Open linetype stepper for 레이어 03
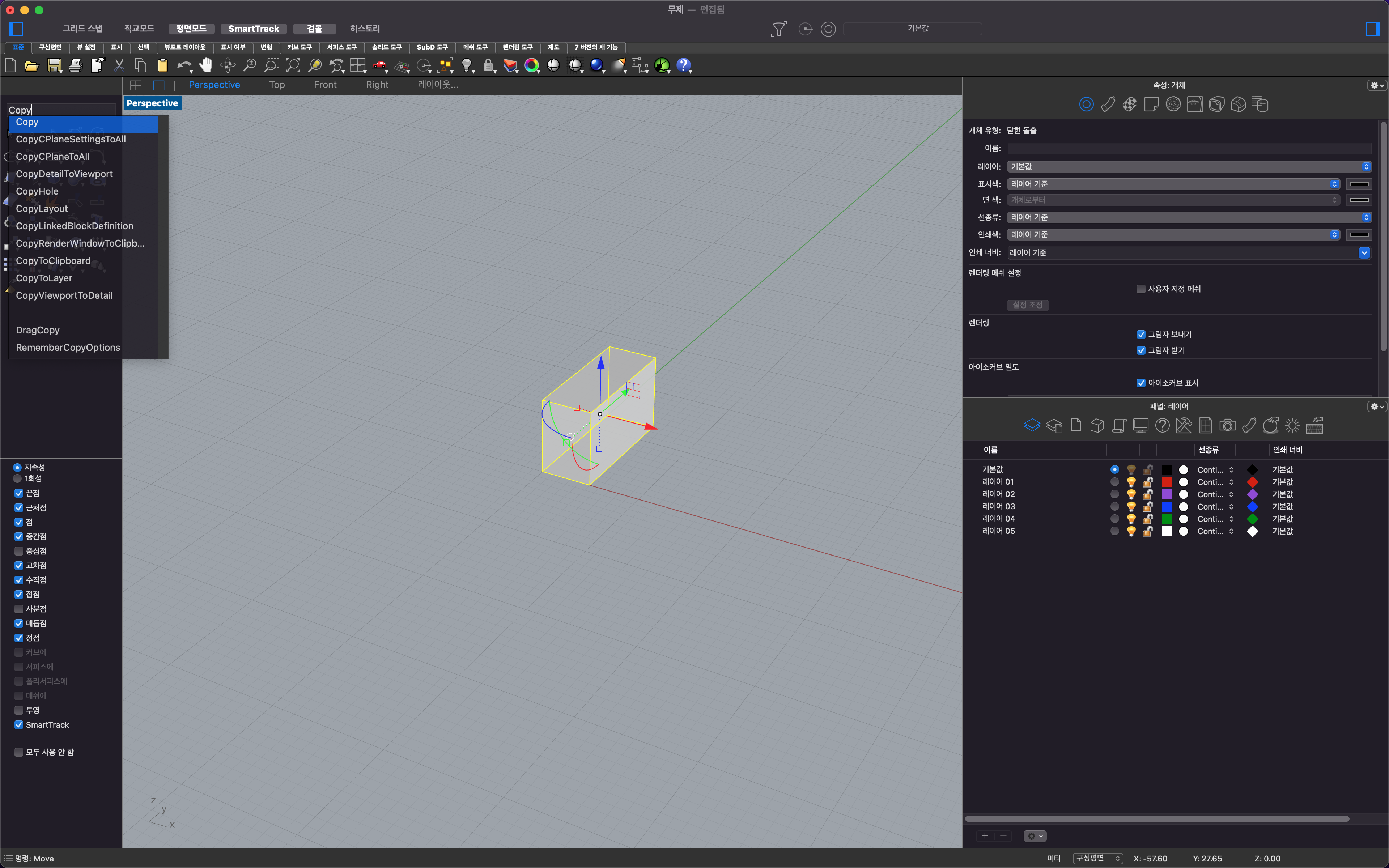1389x868 pixels. pos(1231,507)
